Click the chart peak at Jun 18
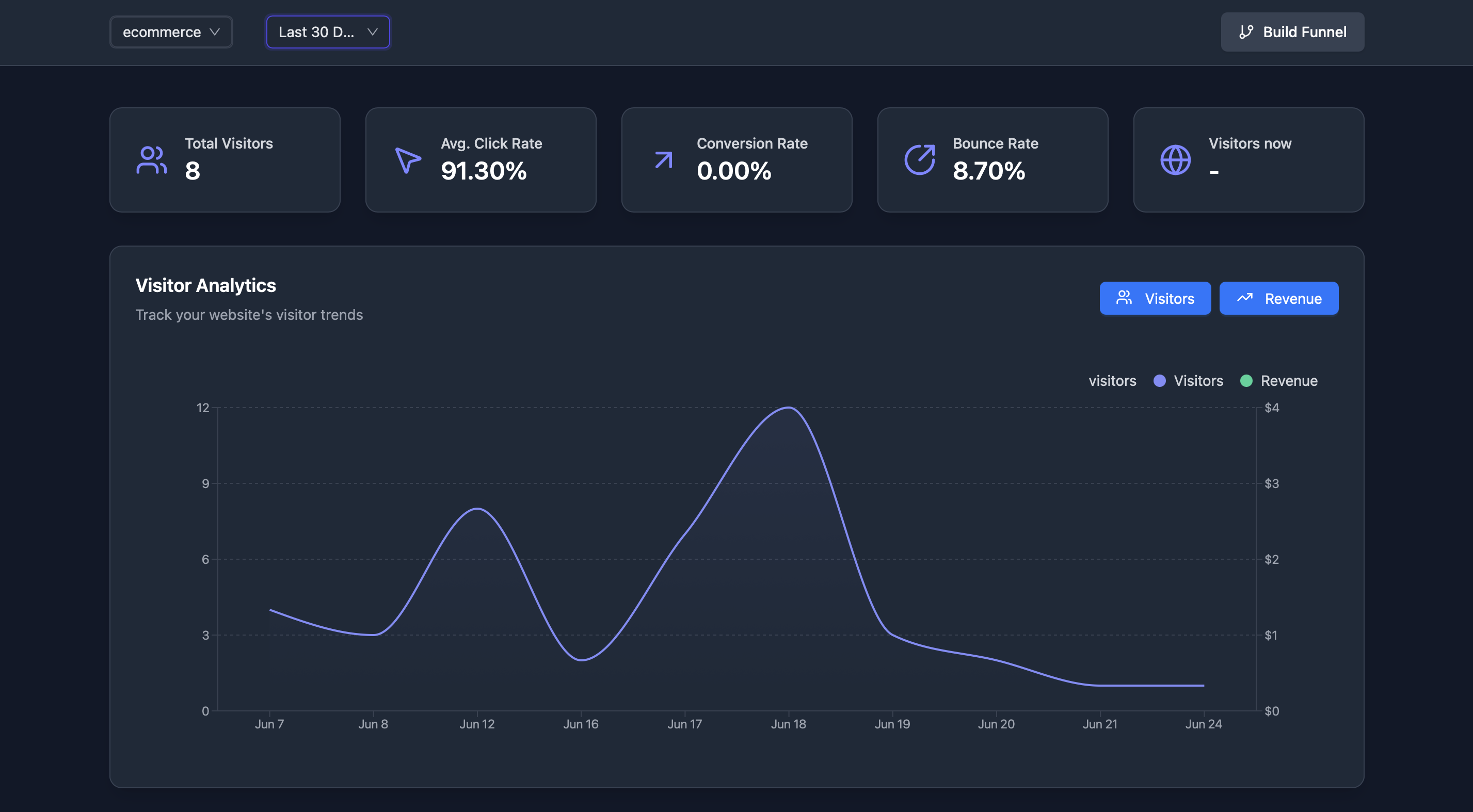 789,408
